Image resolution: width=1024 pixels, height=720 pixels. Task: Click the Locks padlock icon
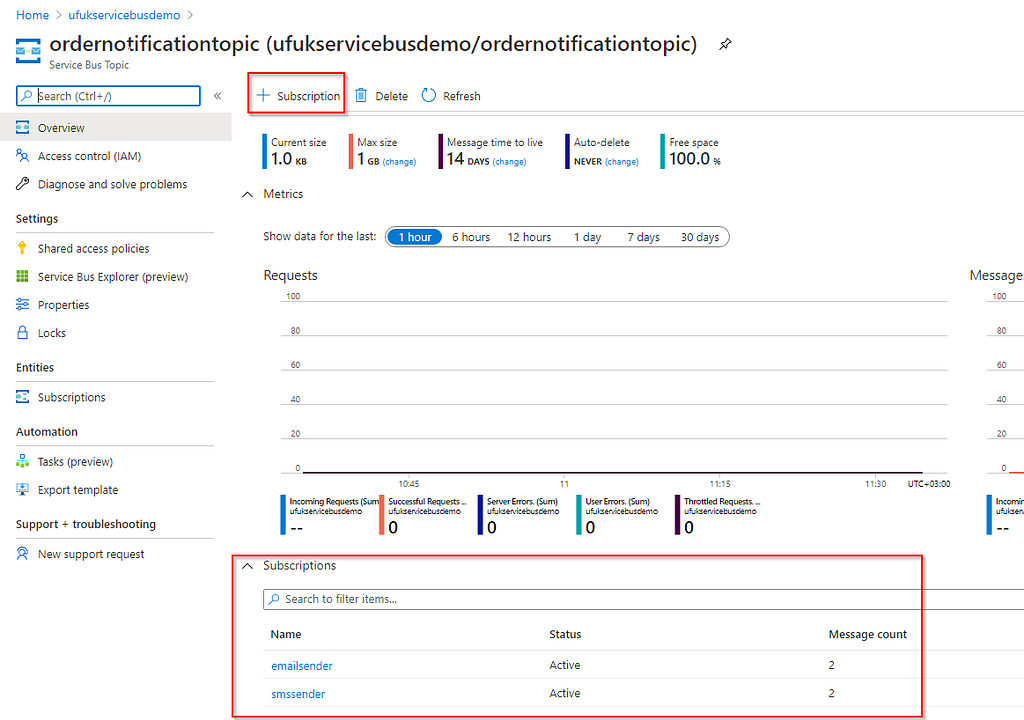point(22,333)
